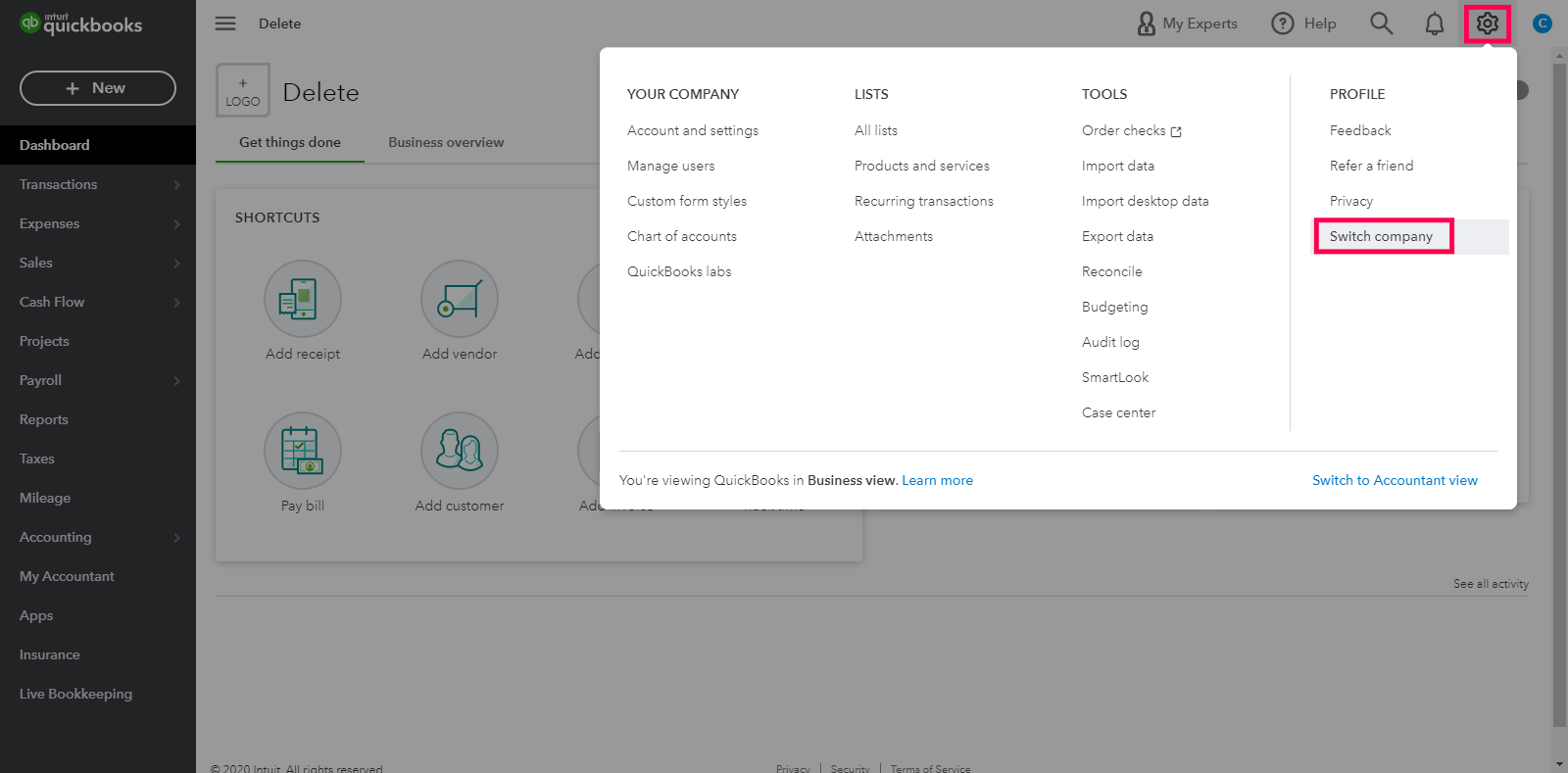This screenshot has height=773, width=1568.
Task: Open Custom form styles
Action: pyautogui.click(x=687, y=201)
